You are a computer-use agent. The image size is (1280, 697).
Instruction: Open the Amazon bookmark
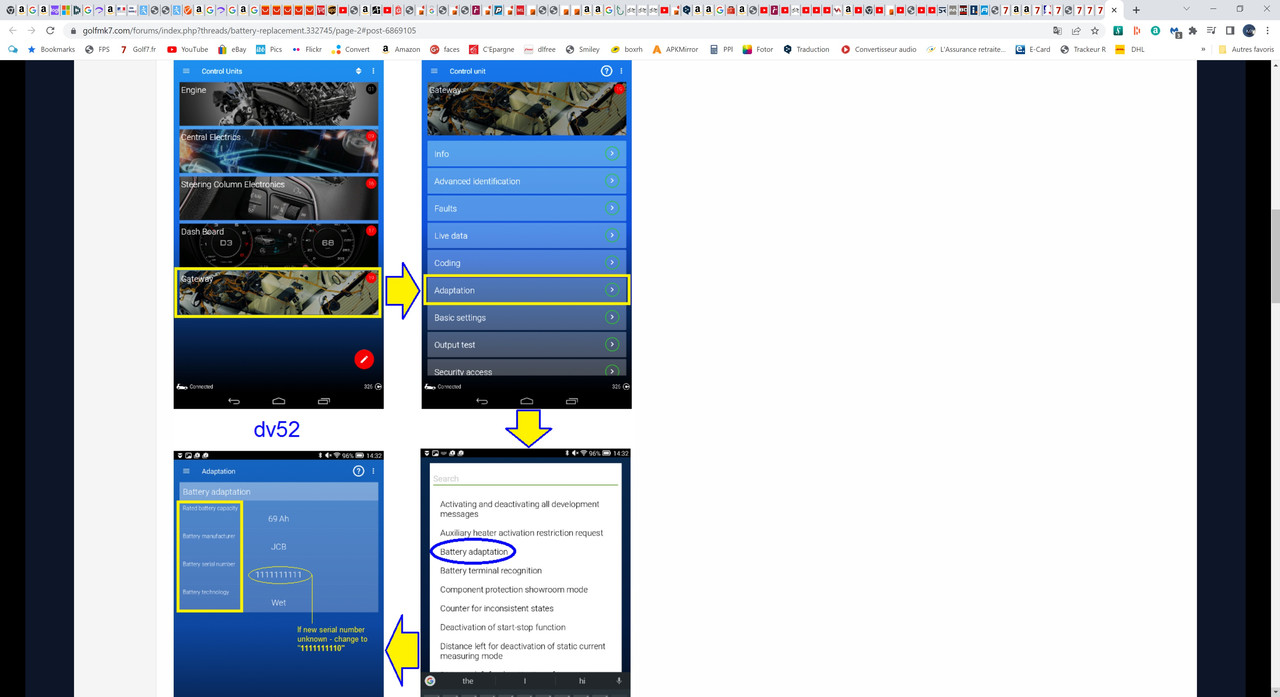[400, 49]
